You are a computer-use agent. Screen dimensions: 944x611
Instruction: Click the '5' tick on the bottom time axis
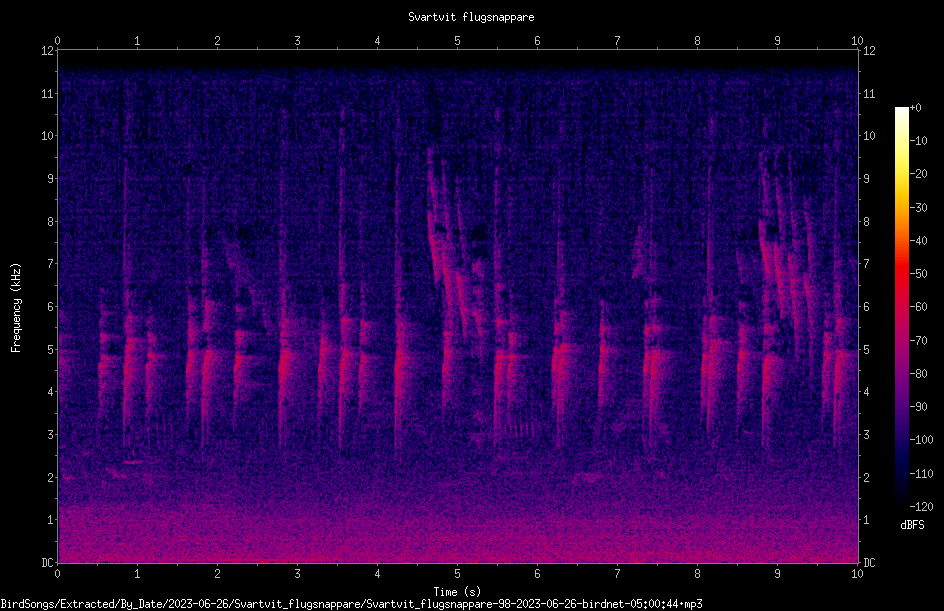point(458,574)
